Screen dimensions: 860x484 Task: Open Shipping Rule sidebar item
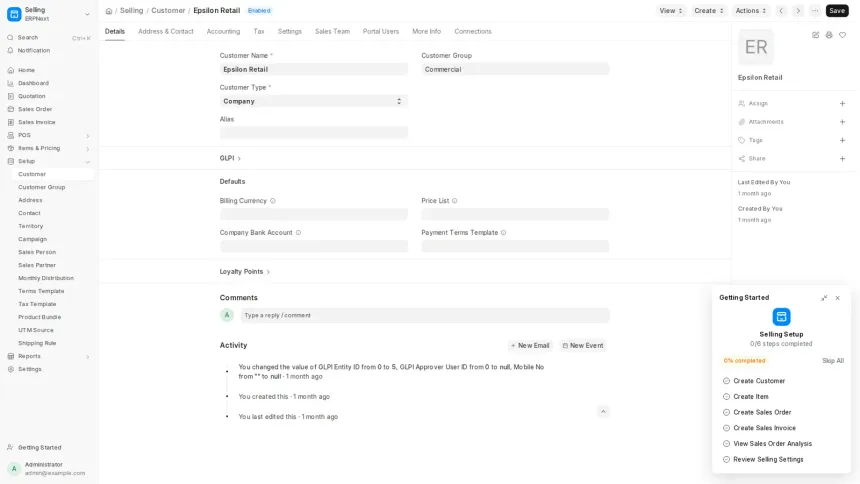37,344
